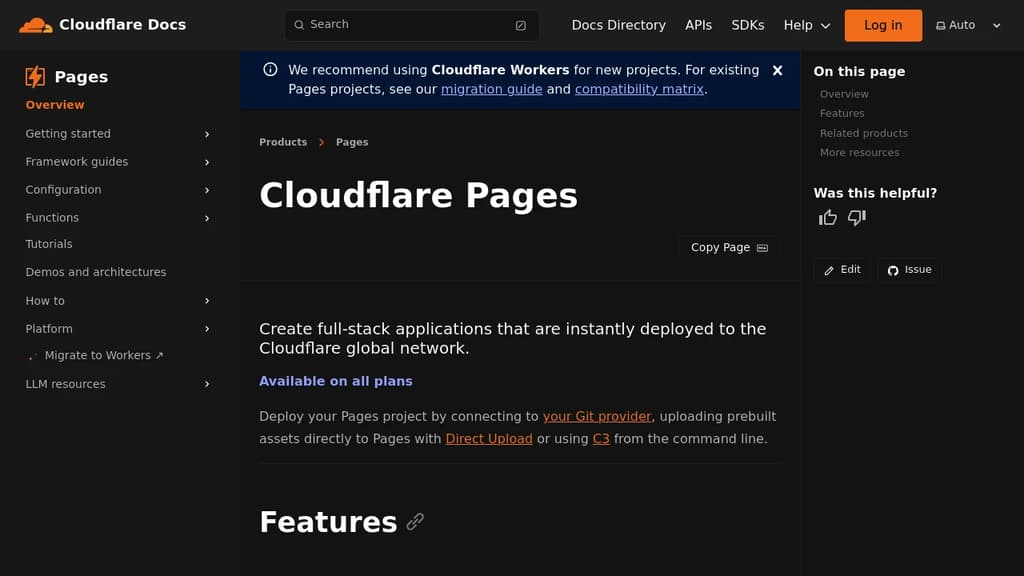Screen dimensions: 1024x576
Task: Jump to More resources section
Action: click(859, 152)
